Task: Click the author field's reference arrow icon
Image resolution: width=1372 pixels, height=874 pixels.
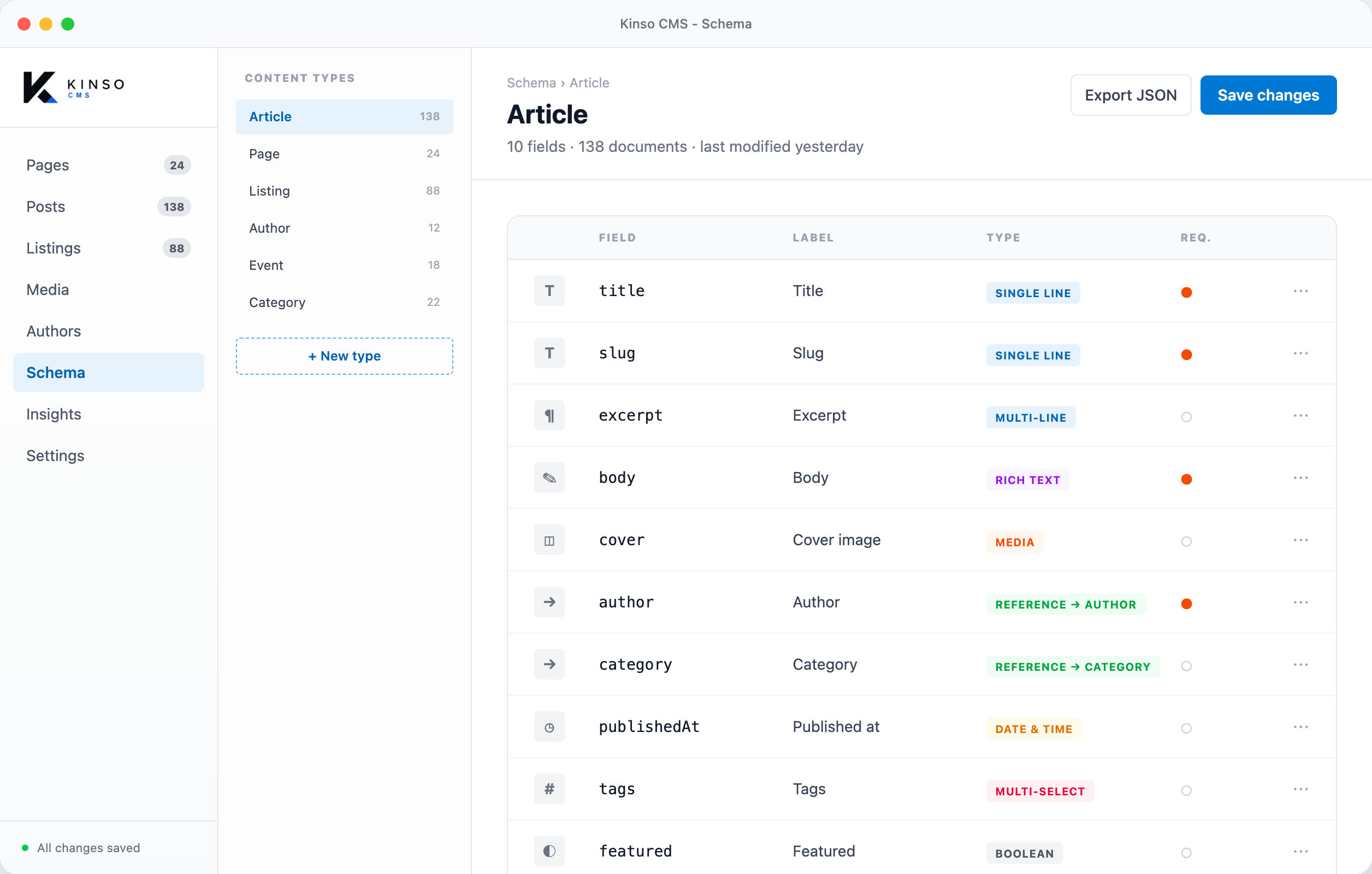Action: [x=549, y=602]
